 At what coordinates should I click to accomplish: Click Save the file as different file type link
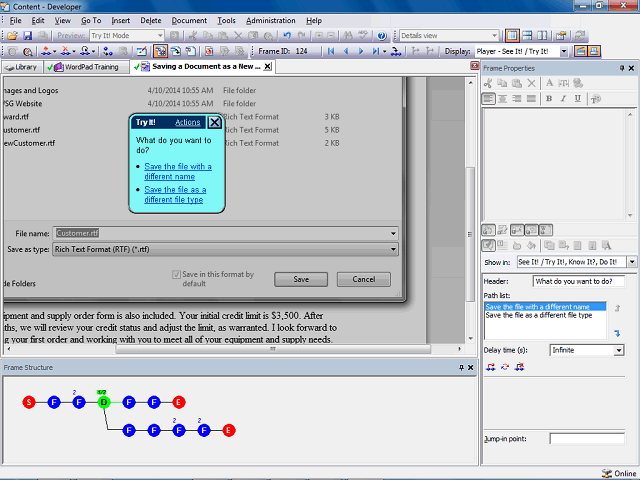click(x=175, y=195)
